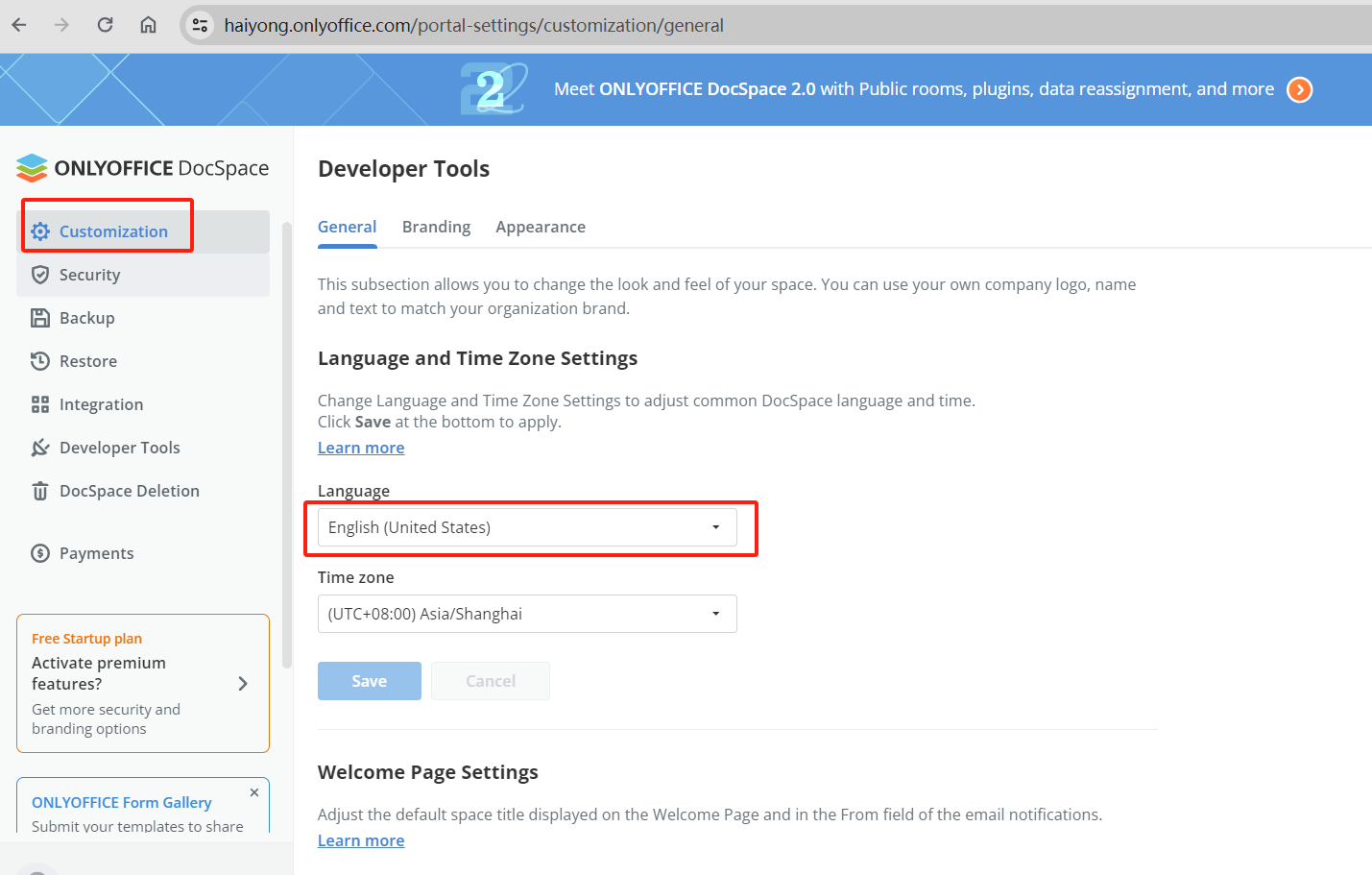The width and height of the screenshot is (1372, 875).
Task: Open site information icon in address bar
Action: point(200,25)
